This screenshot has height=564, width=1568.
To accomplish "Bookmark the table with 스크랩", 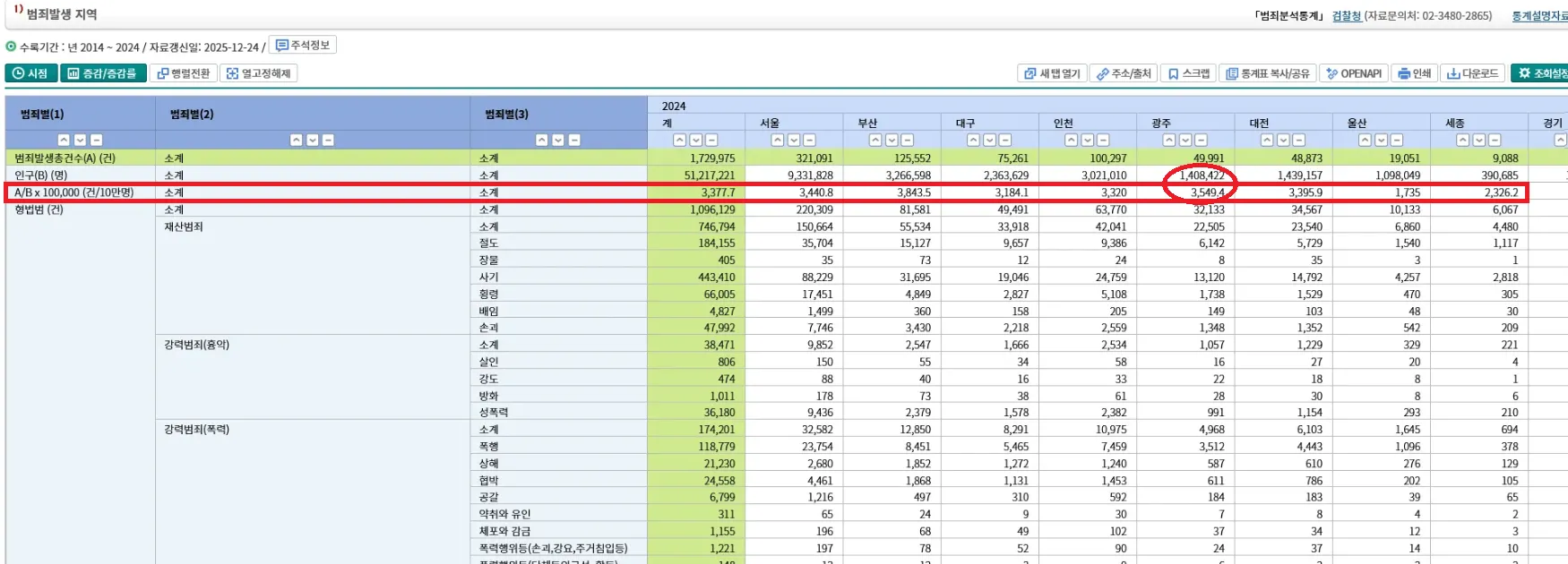I will [1189, 73].
